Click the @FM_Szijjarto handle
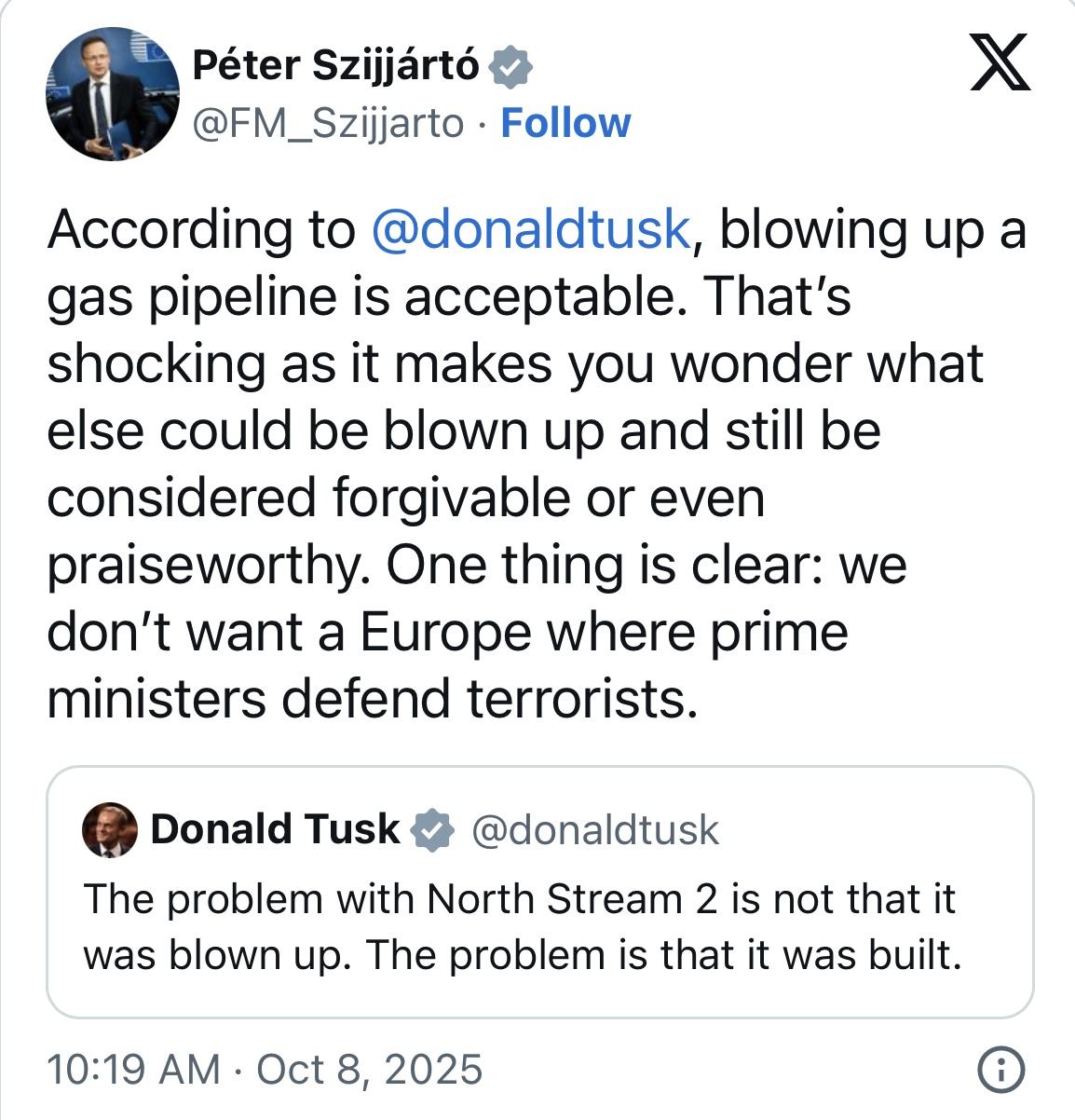The image size is (1075, 1120). click(328, 123)
